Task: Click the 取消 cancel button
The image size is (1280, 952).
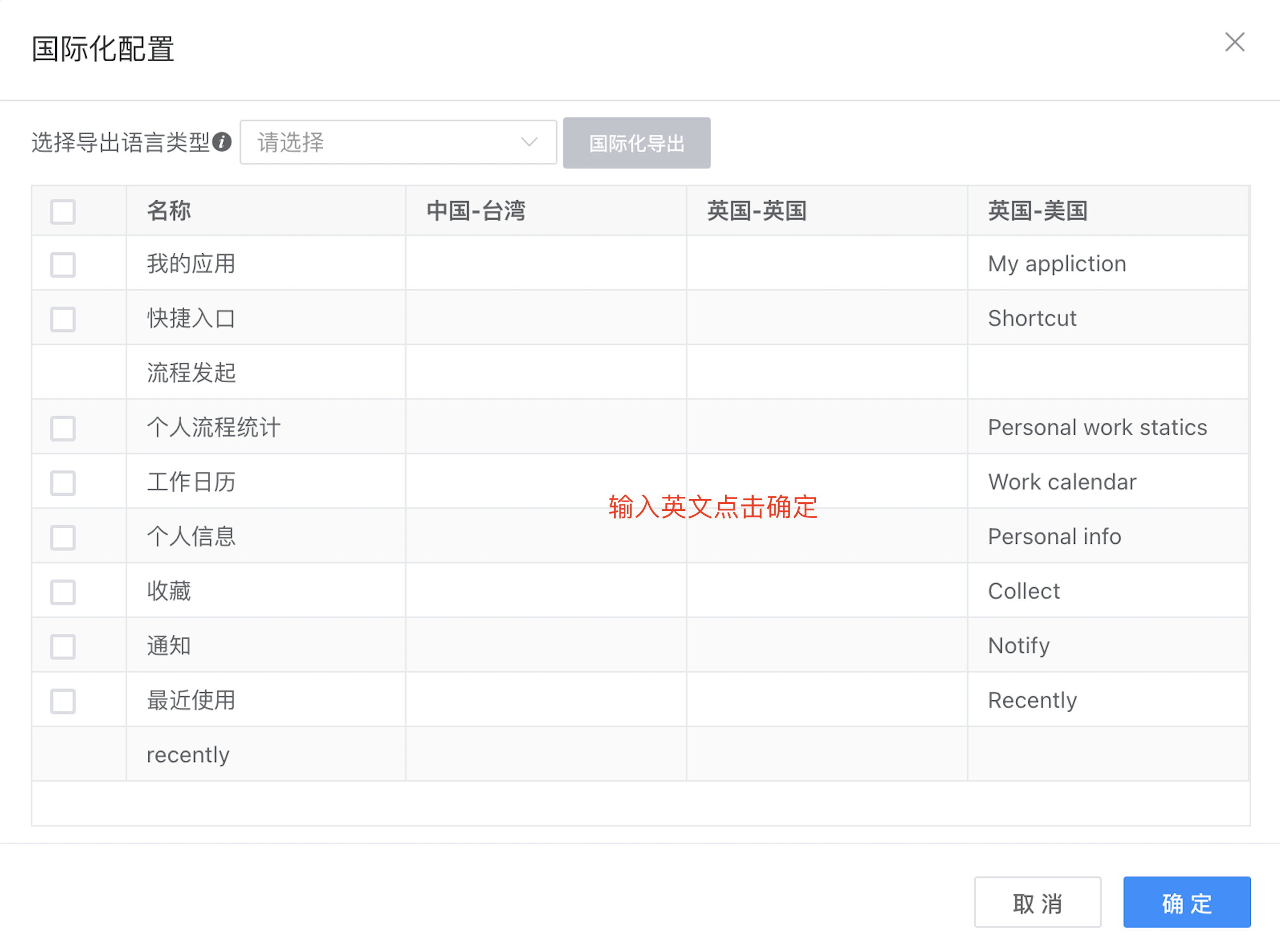Action: tap(1037, 902)
